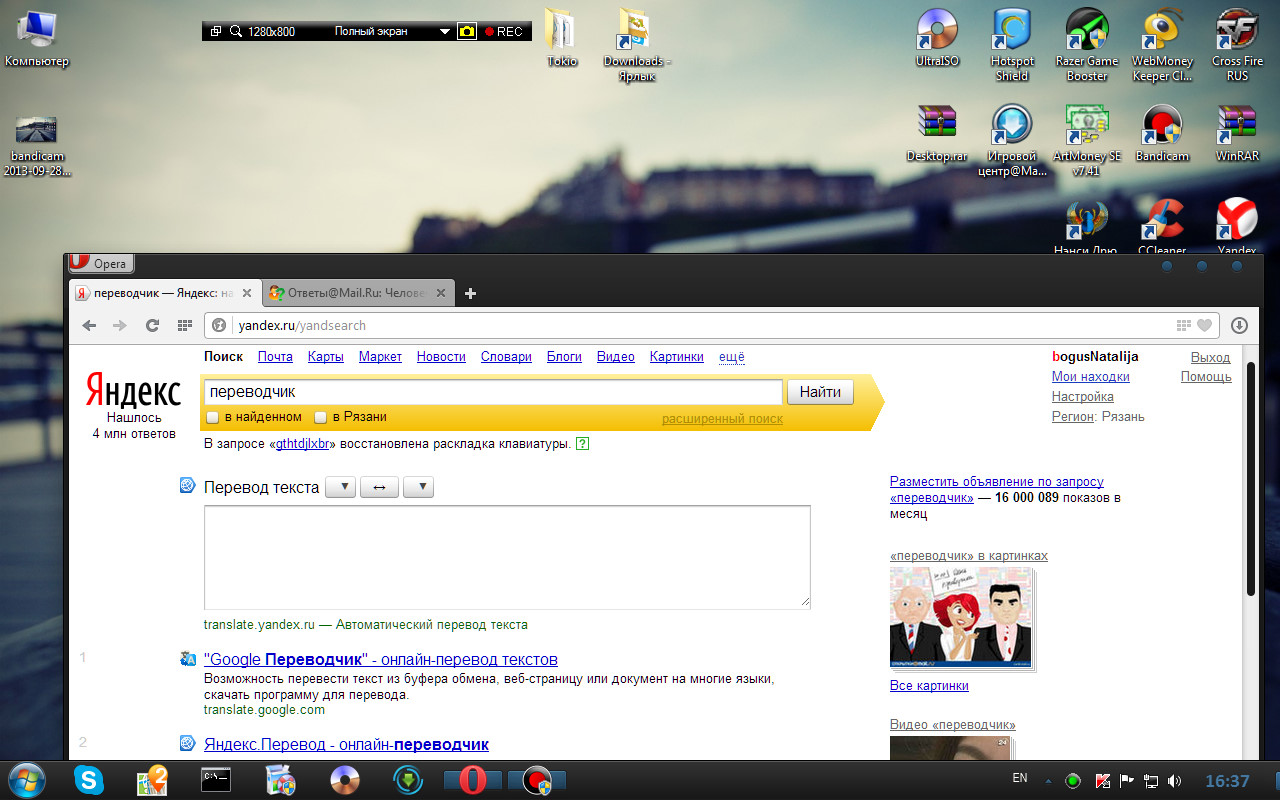Tick the 'в найденном' checkbox
This screenshot has width=1280, height=800.
coord(212,417)
